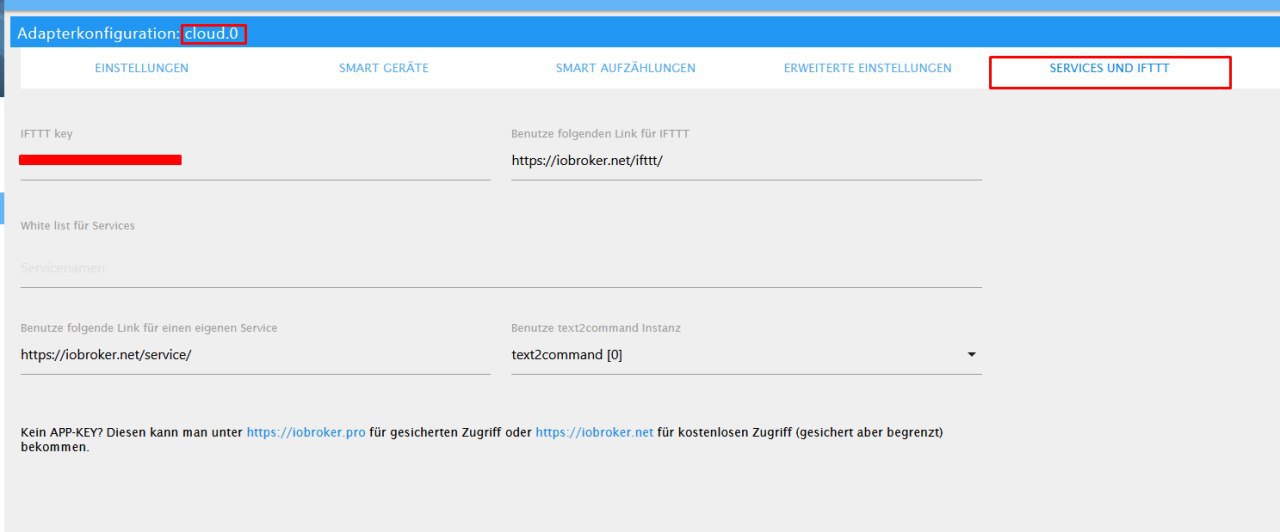The image size is (1280, 532).
Task: Click the eigenen Service link field
Action: click(255, 355)
